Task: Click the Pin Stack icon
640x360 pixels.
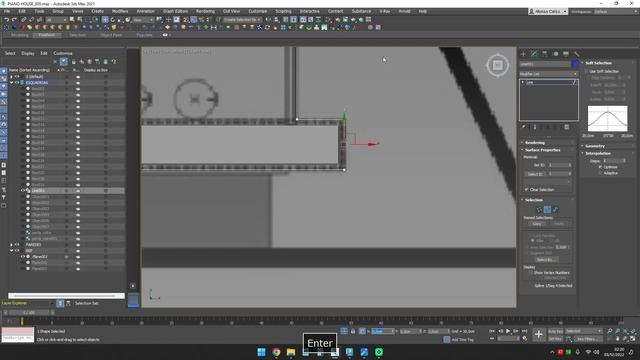Action: coord(524,127)
